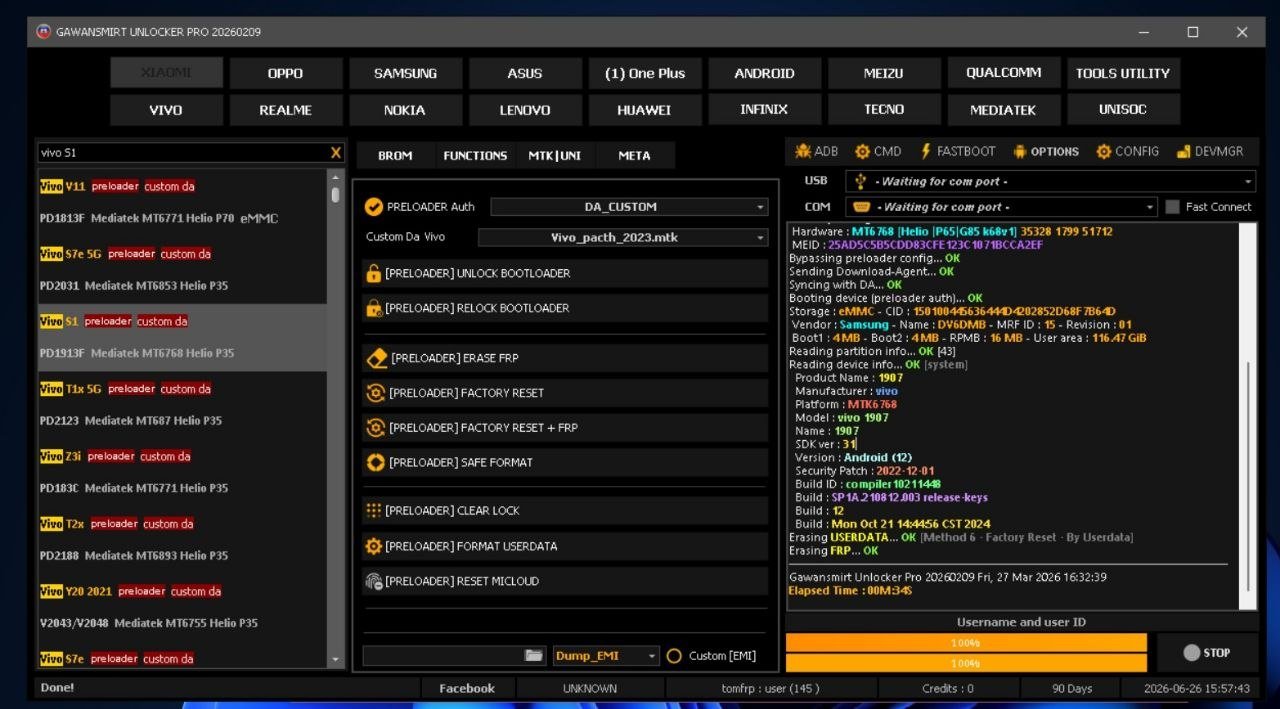1280x709 pixels.
Task: Click the eraser icon for Erase FRP
Action: coord(377,358)
